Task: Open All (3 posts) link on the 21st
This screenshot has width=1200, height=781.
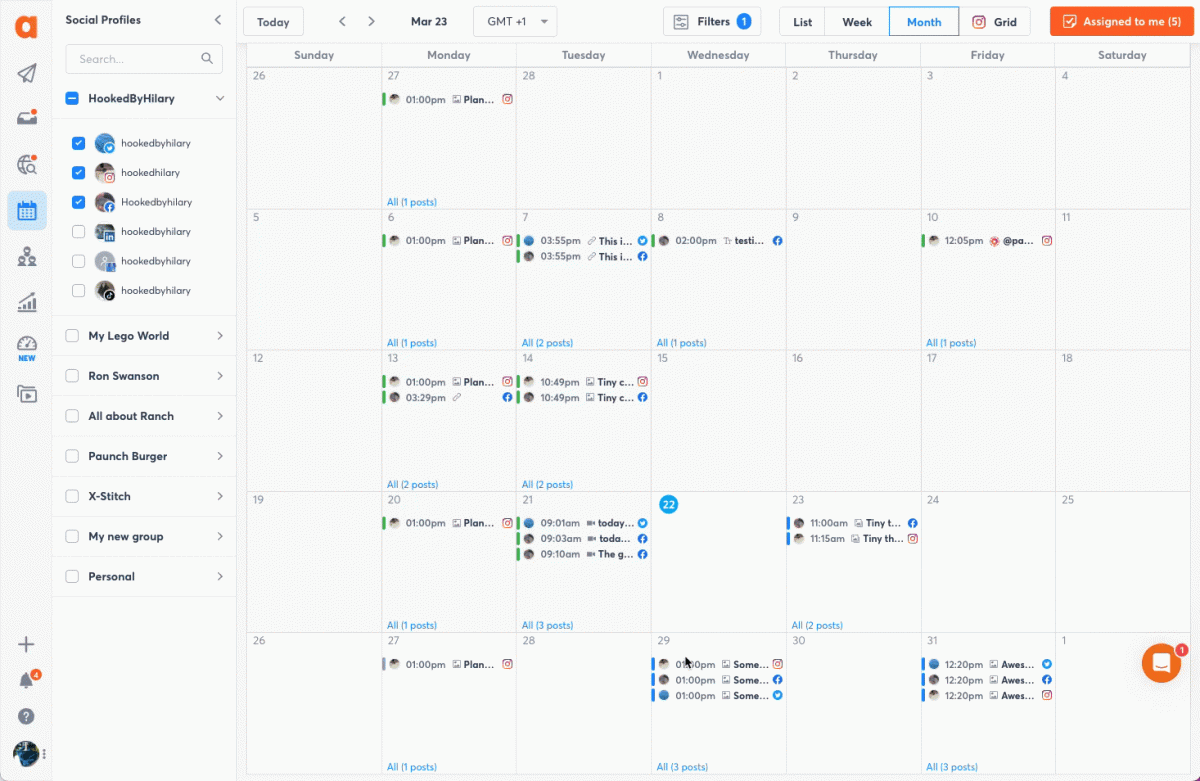Action: (547, 626)
